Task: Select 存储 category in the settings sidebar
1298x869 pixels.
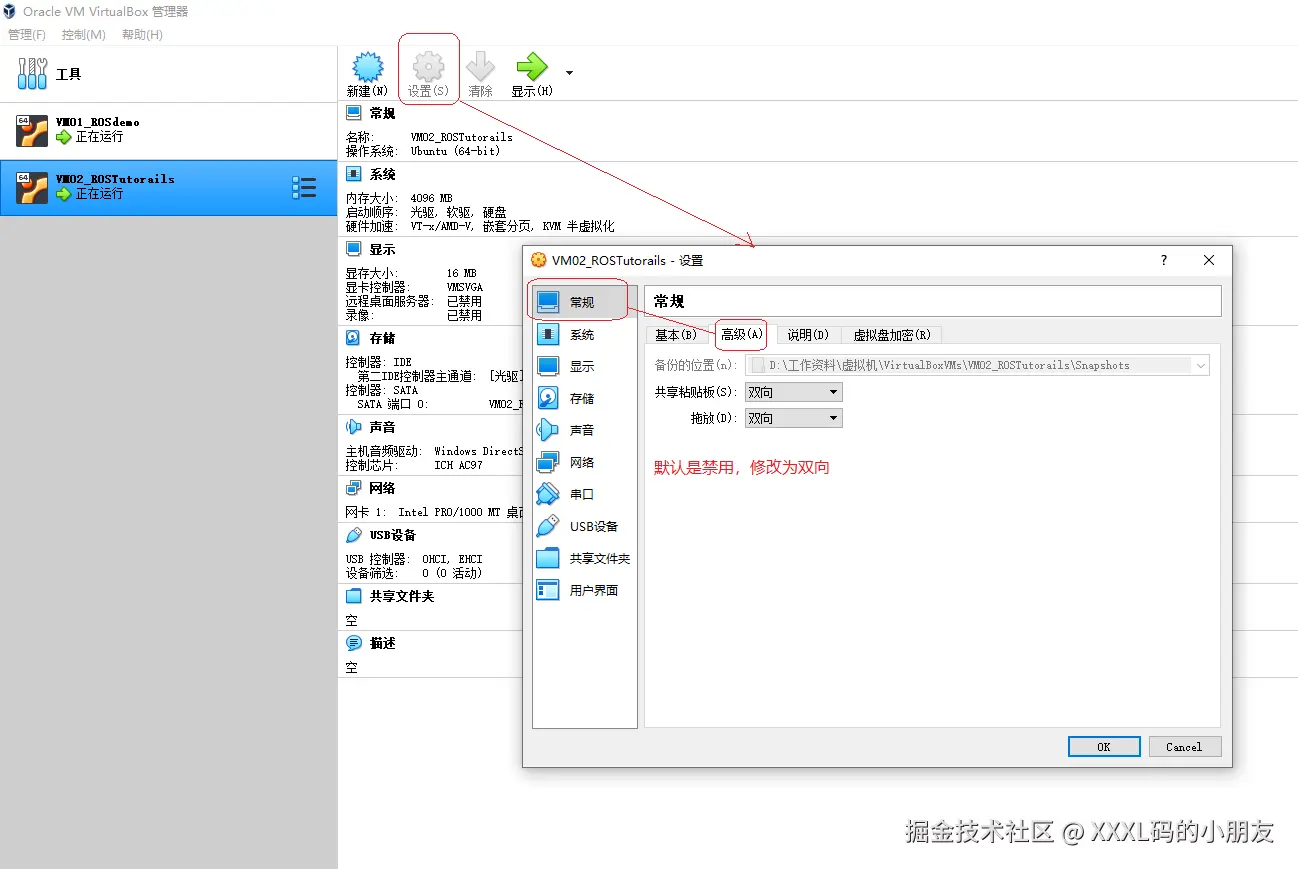Action: coord(584,398)
